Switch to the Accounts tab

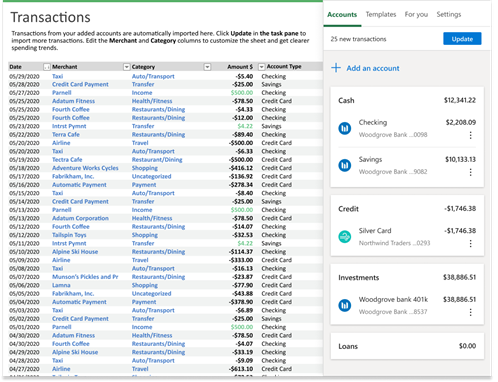(342, 15)
